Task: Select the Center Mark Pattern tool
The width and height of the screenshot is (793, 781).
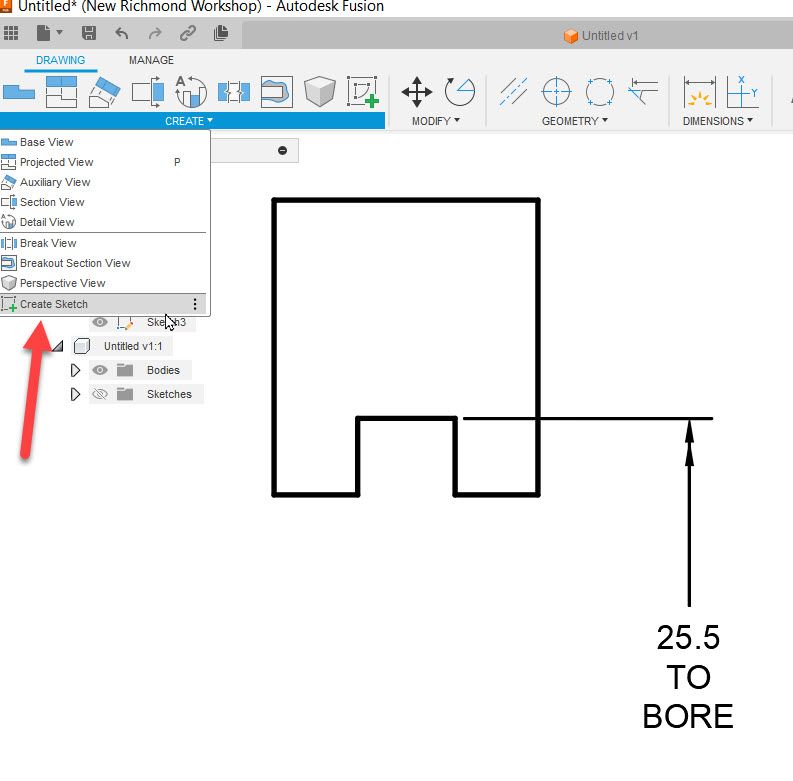Action: [x=599, y=92]
